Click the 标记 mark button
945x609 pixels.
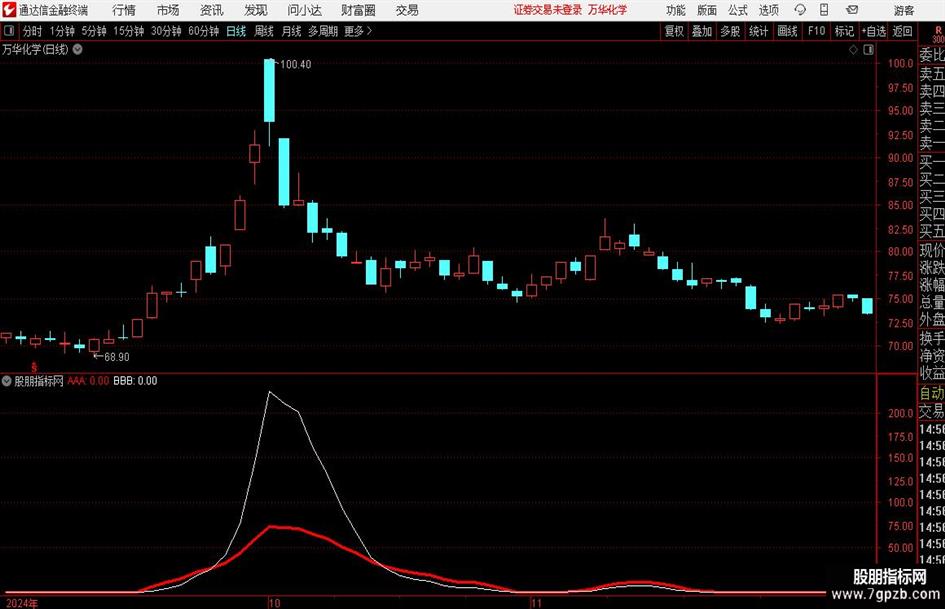point(844,31)
